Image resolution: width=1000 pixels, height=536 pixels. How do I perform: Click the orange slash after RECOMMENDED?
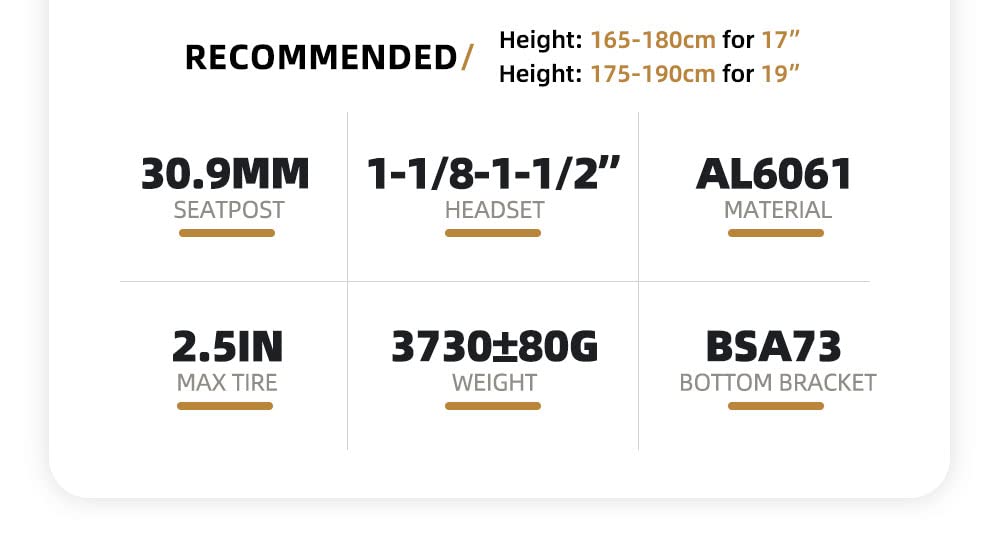click(466, 58)
